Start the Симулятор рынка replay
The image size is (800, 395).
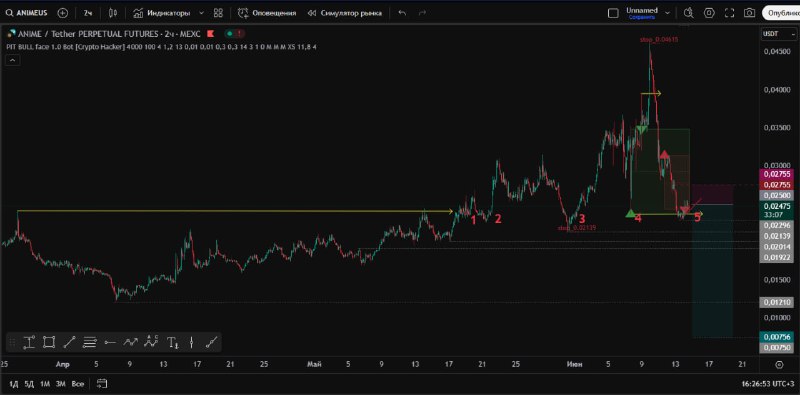[345, 13]
